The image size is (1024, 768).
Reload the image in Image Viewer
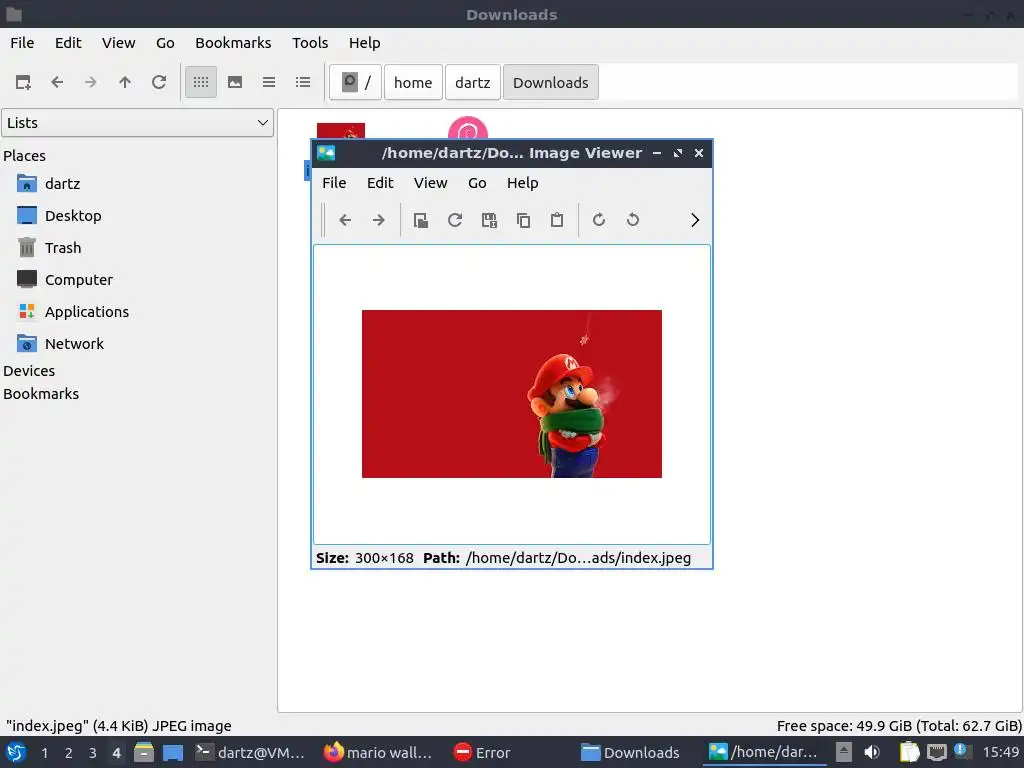click(x=455, y=220)
